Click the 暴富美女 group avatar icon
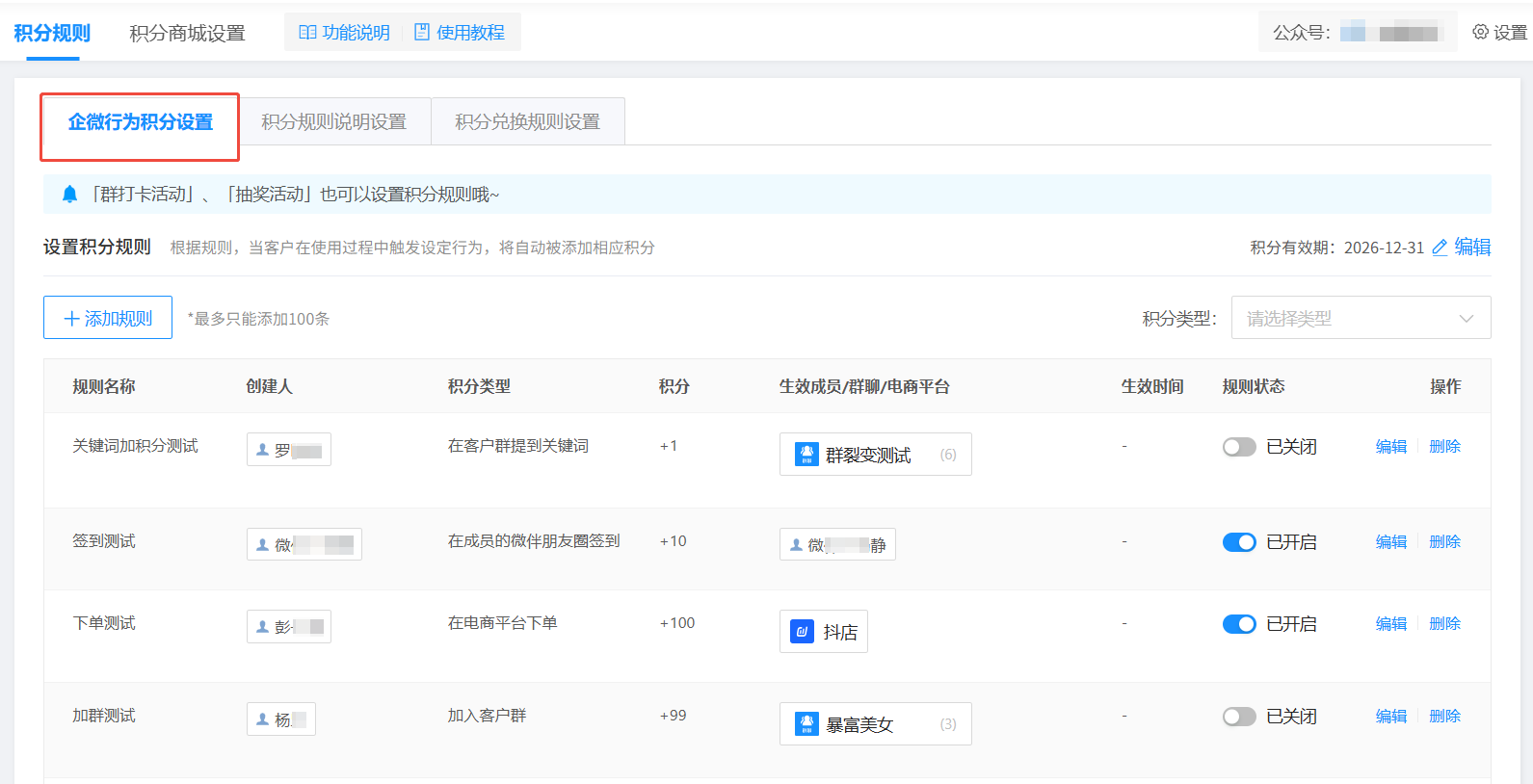The width and height of the screenshot is (1533, 784). pos(806,723)
